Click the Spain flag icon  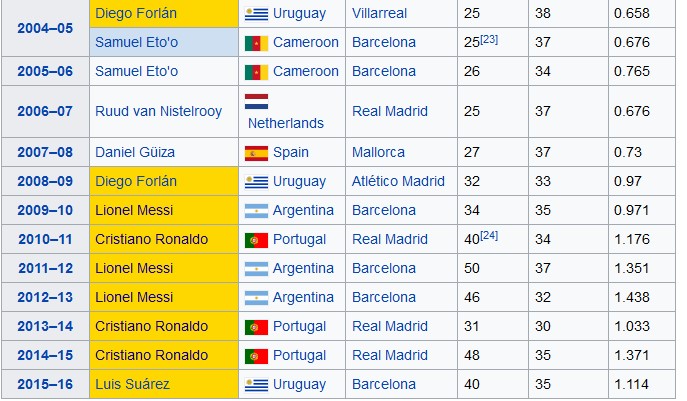256,153
